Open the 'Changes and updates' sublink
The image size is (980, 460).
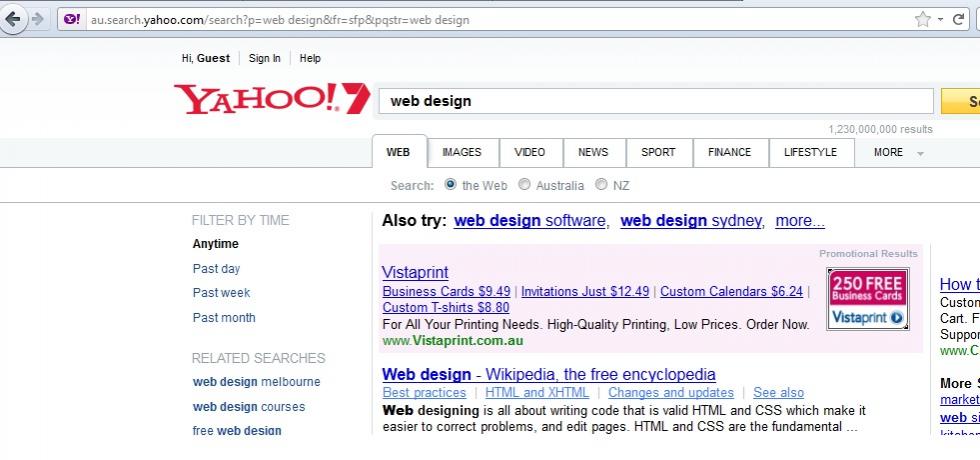pos(671,392)
